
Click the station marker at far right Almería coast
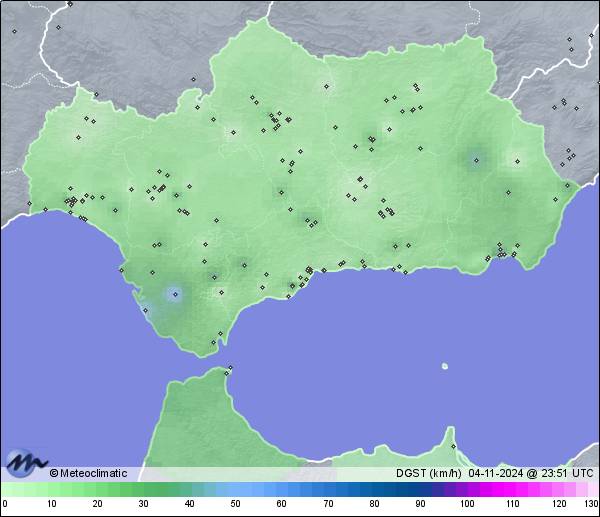point(569,184)
